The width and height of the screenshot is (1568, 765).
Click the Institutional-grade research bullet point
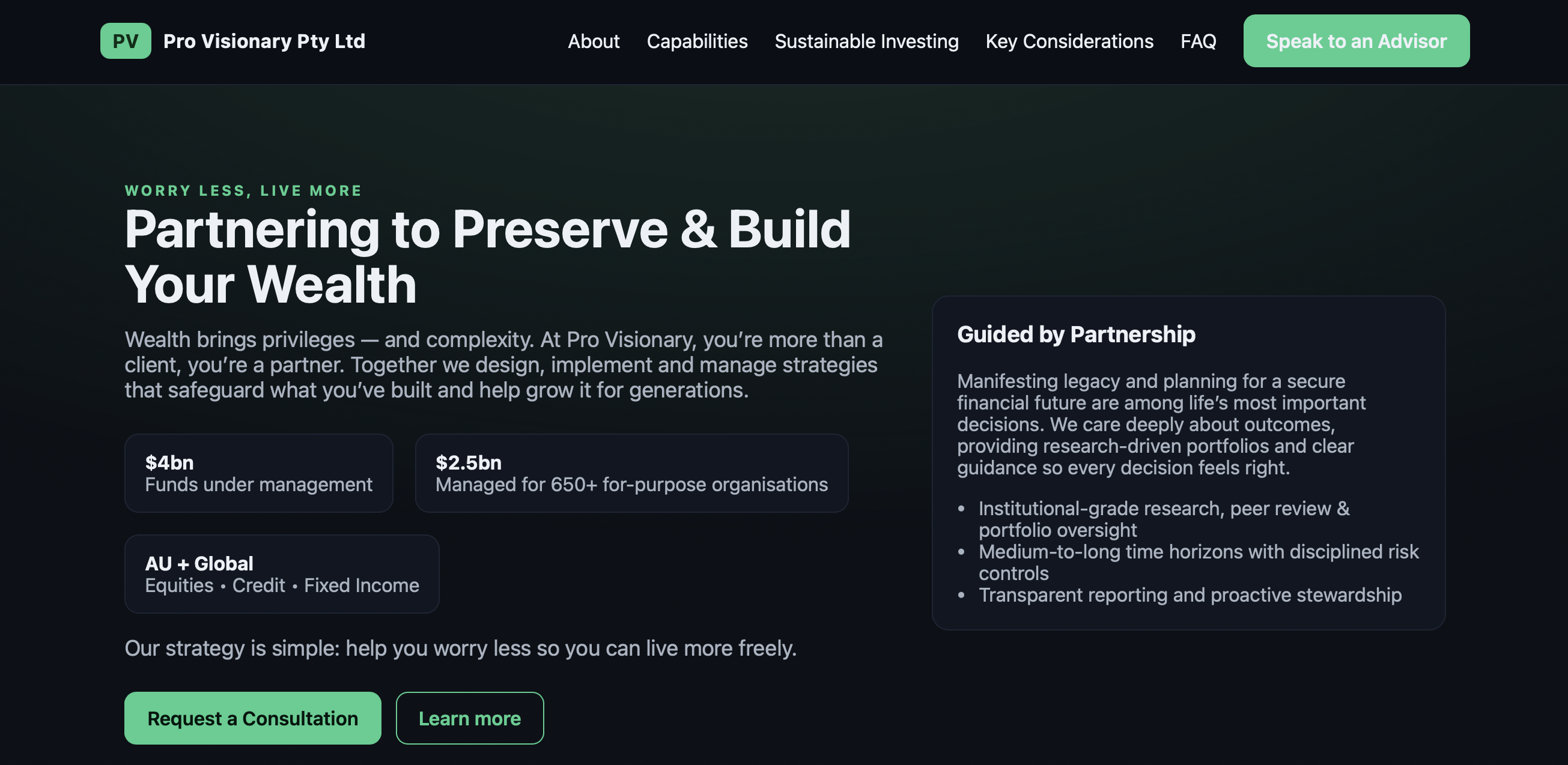point(1163,519)
